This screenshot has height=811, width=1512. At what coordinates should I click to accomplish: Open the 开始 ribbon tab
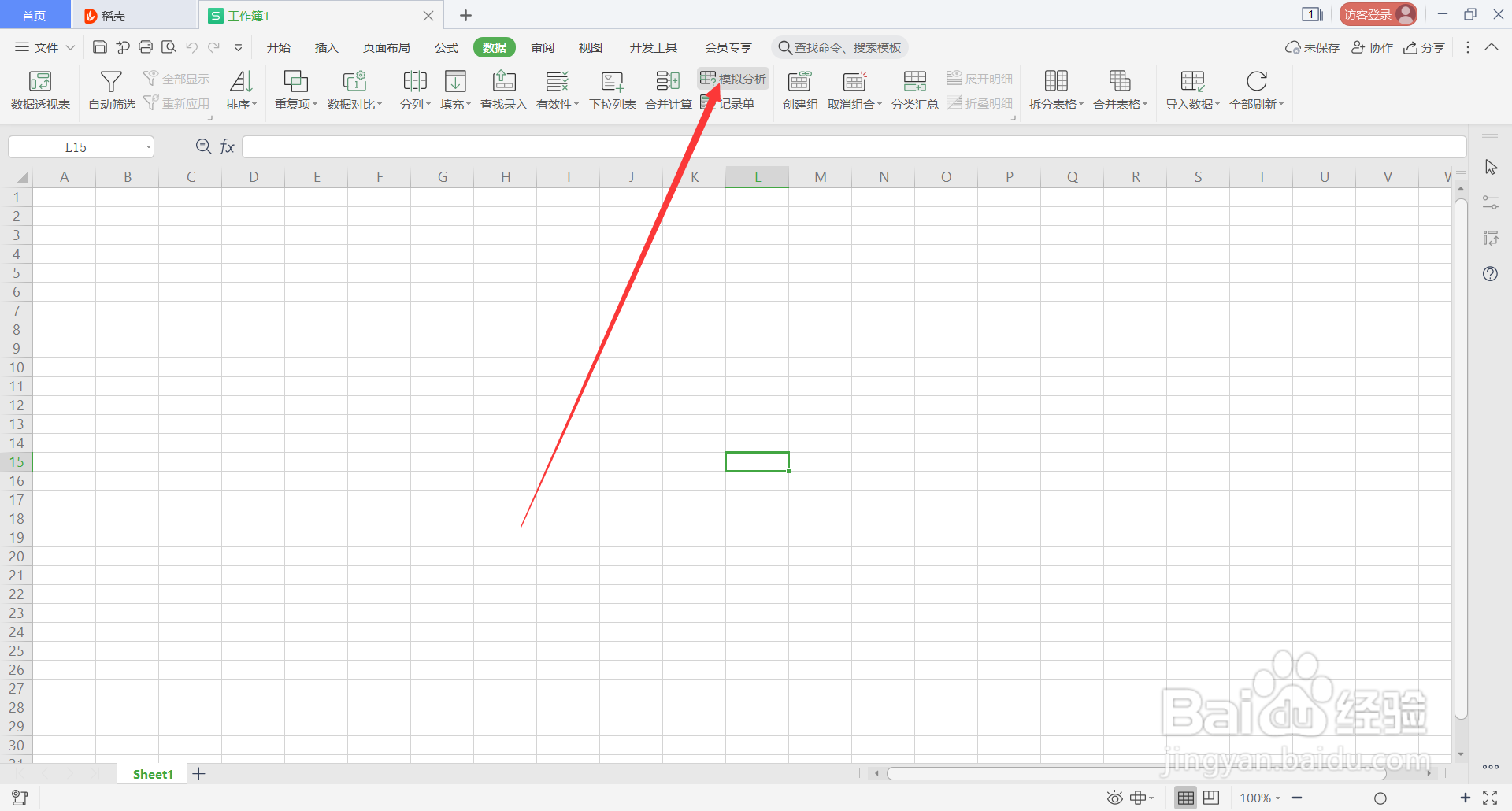[x=278, y=47]
